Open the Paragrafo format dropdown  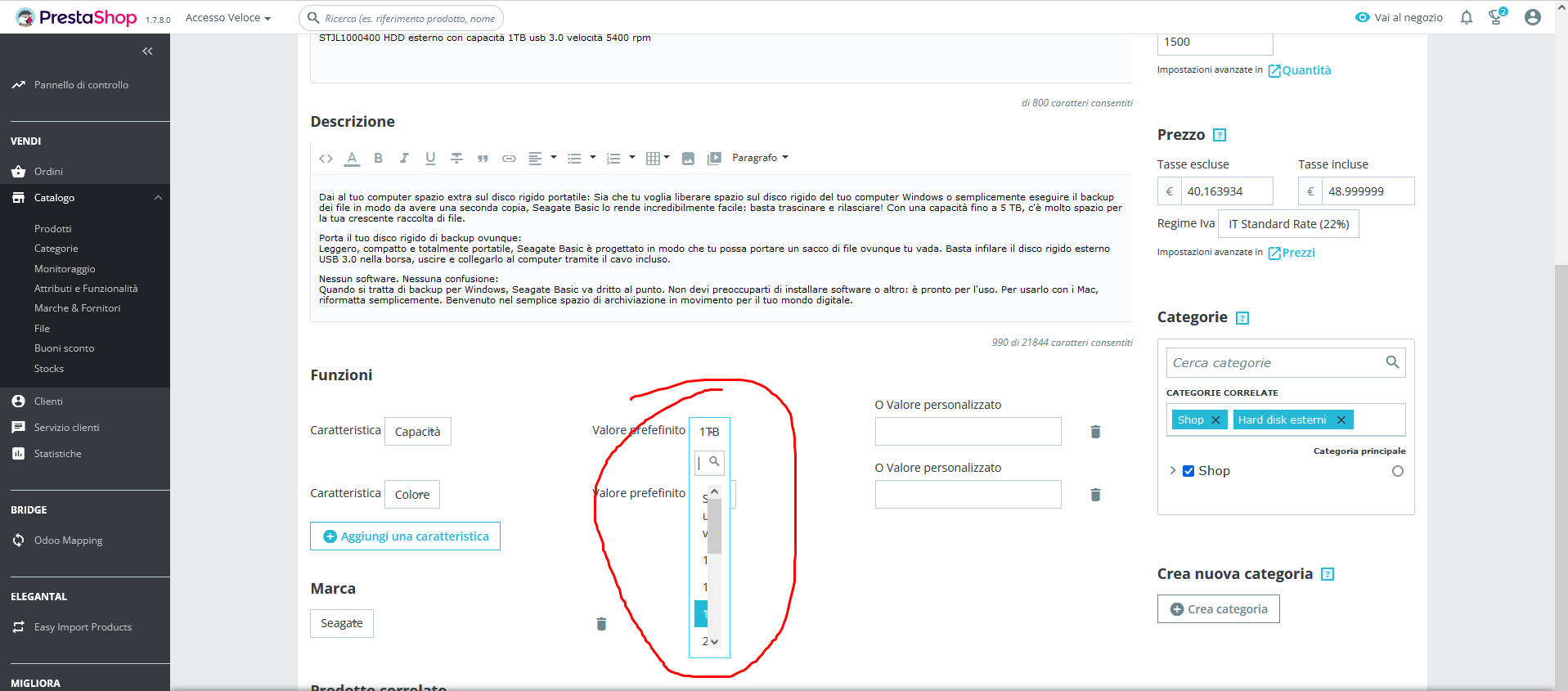[x=760, y=158]
